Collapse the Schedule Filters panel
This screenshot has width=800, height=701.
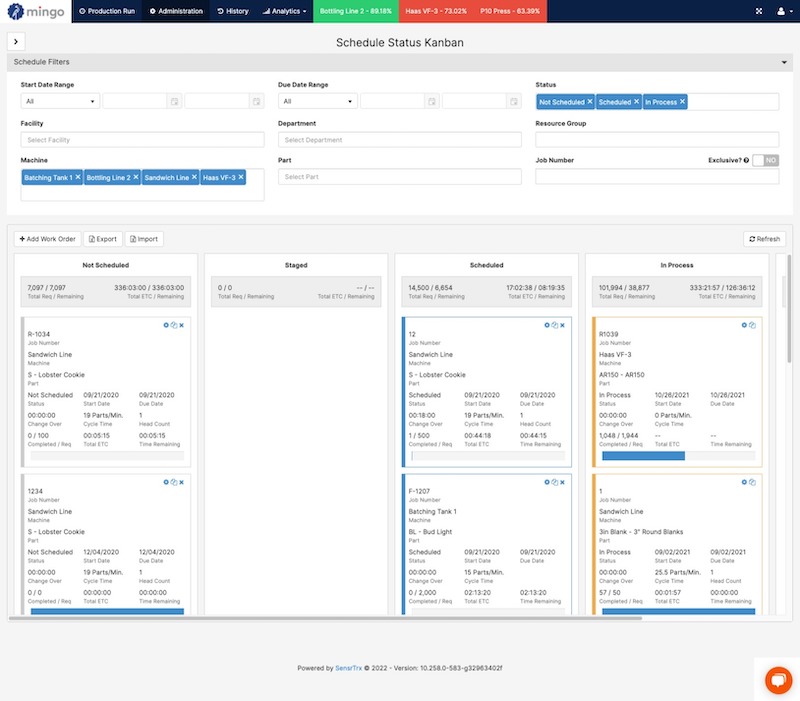(784, 62)
